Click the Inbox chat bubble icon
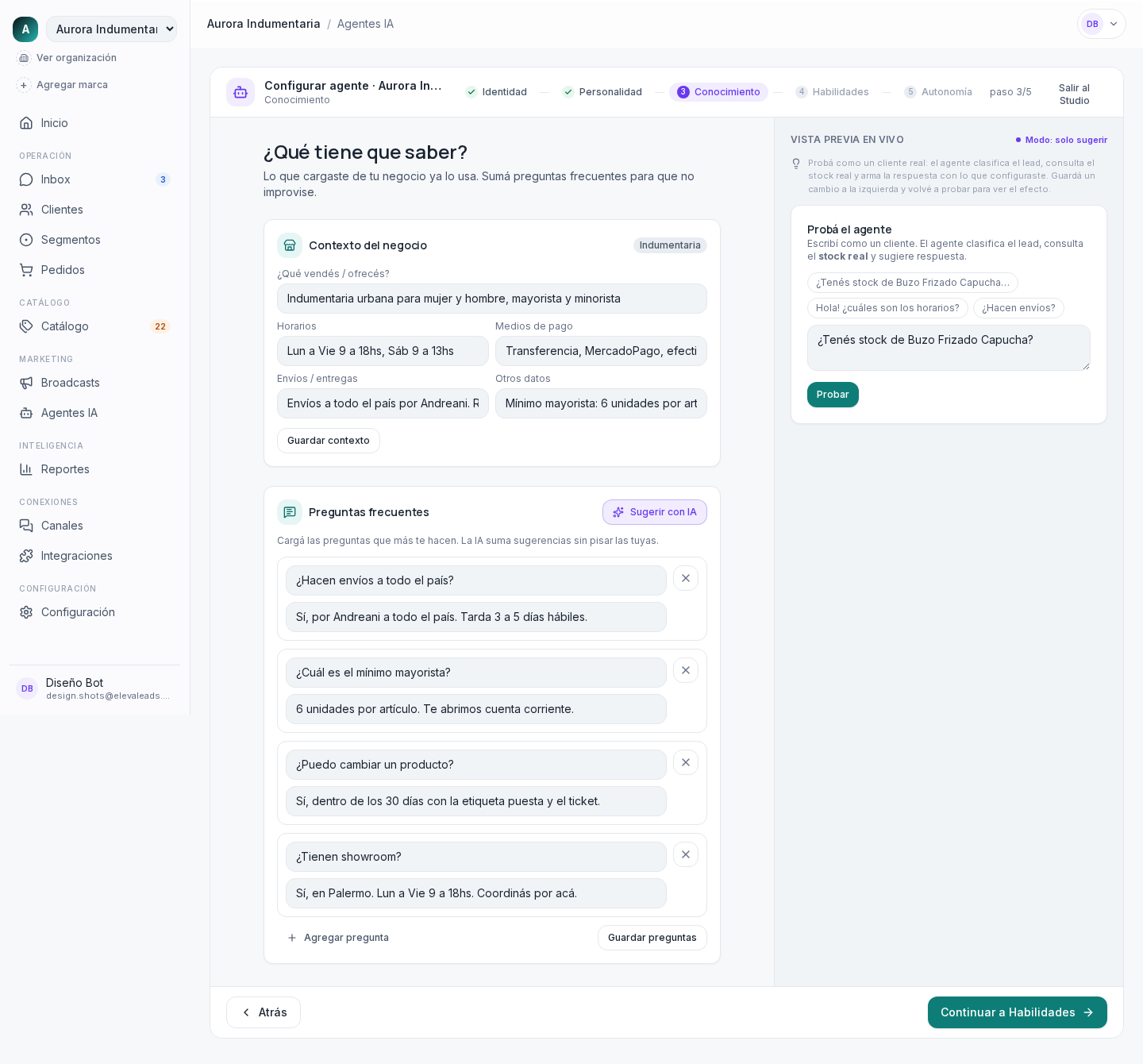The height and width of the screenshot is (1064, 1143). click(26, 179)
